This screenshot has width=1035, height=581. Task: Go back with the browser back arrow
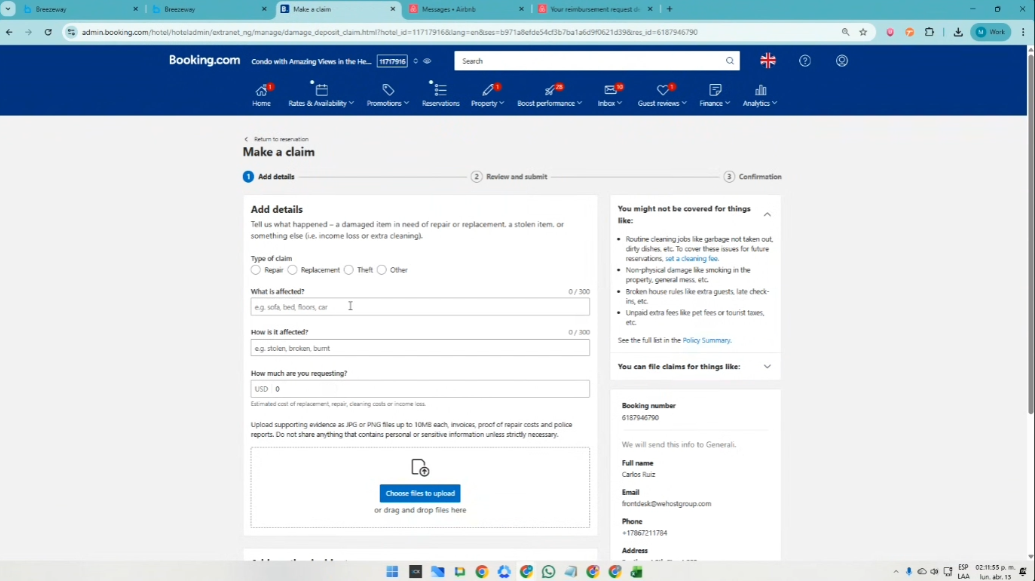[9, 32]
